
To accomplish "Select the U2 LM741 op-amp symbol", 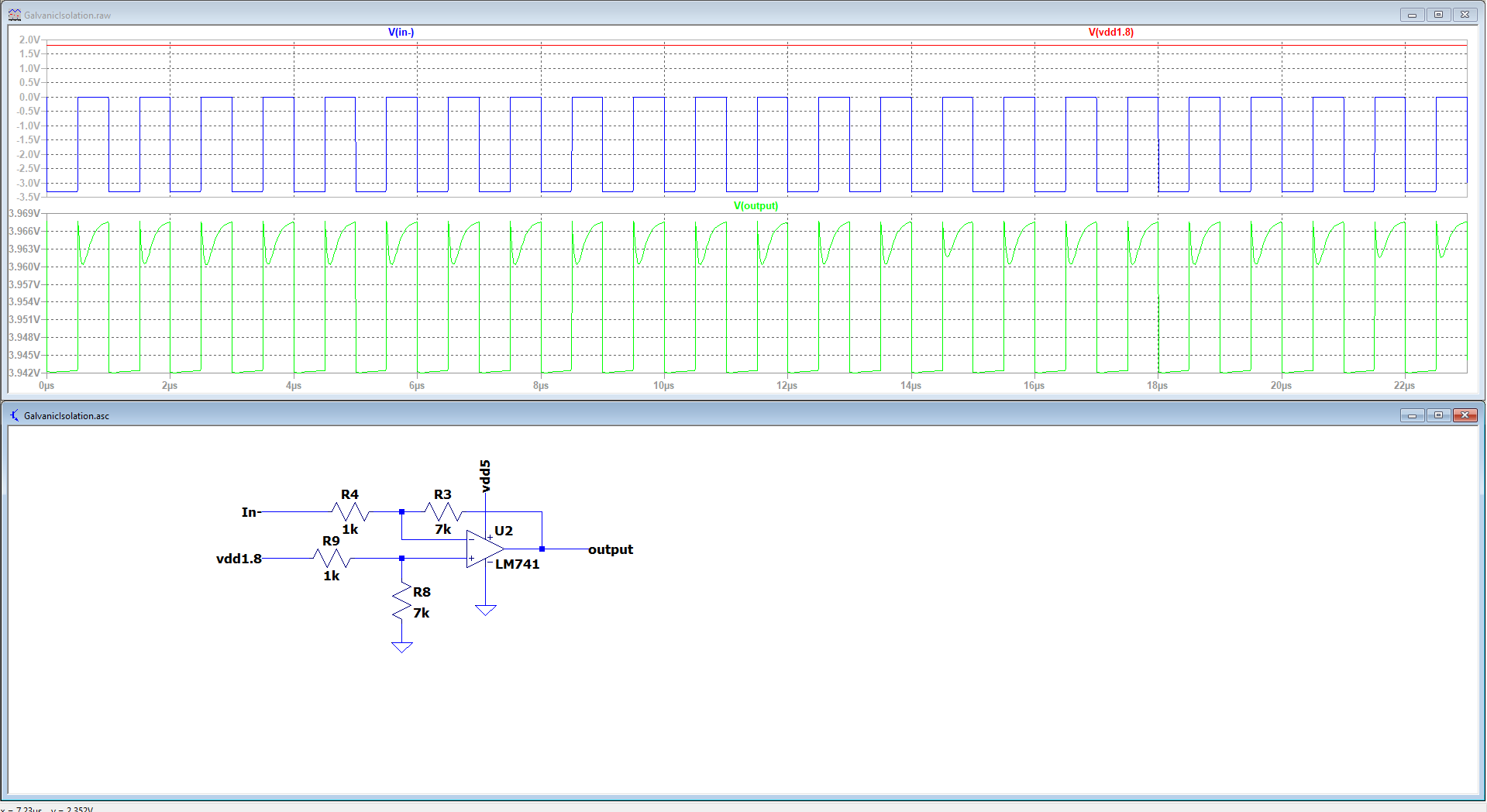I will tap(485, 549).
